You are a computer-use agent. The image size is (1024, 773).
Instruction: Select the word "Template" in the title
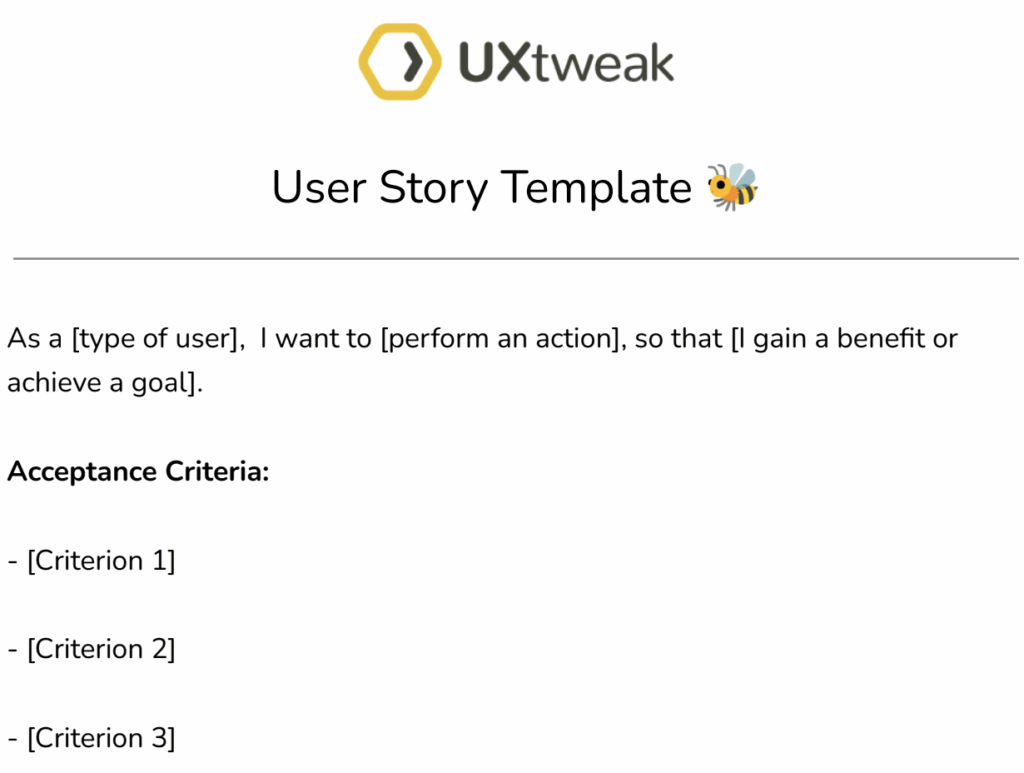coord(596,188)
